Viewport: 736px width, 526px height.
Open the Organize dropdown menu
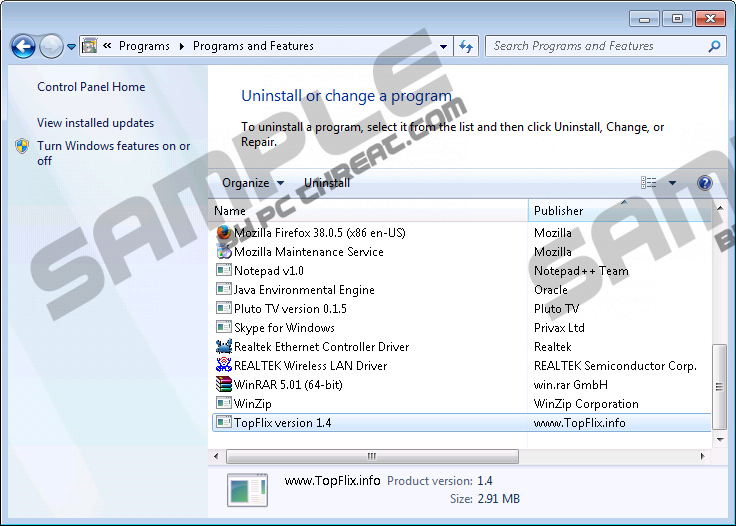tap(252, 183)
